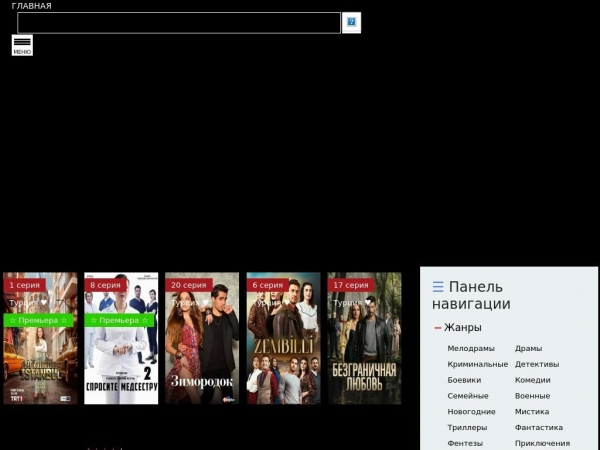Screen dimensions: 600x450
Task: Open the Зимородок series poster
Action: coord(202,338)
